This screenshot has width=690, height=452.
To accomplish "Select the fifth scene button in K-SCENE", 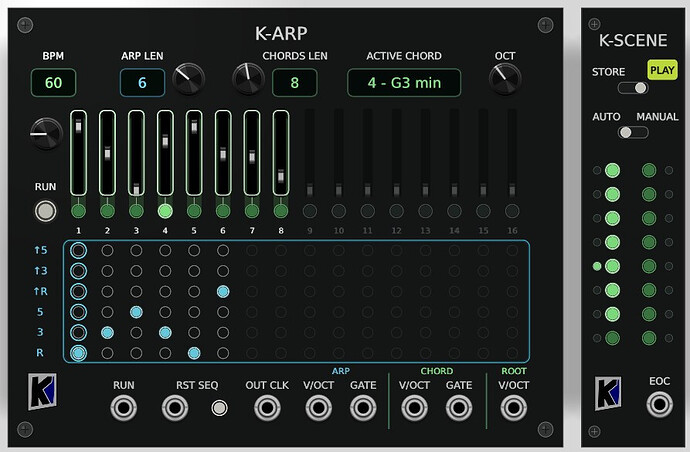I will click(613, 266).
